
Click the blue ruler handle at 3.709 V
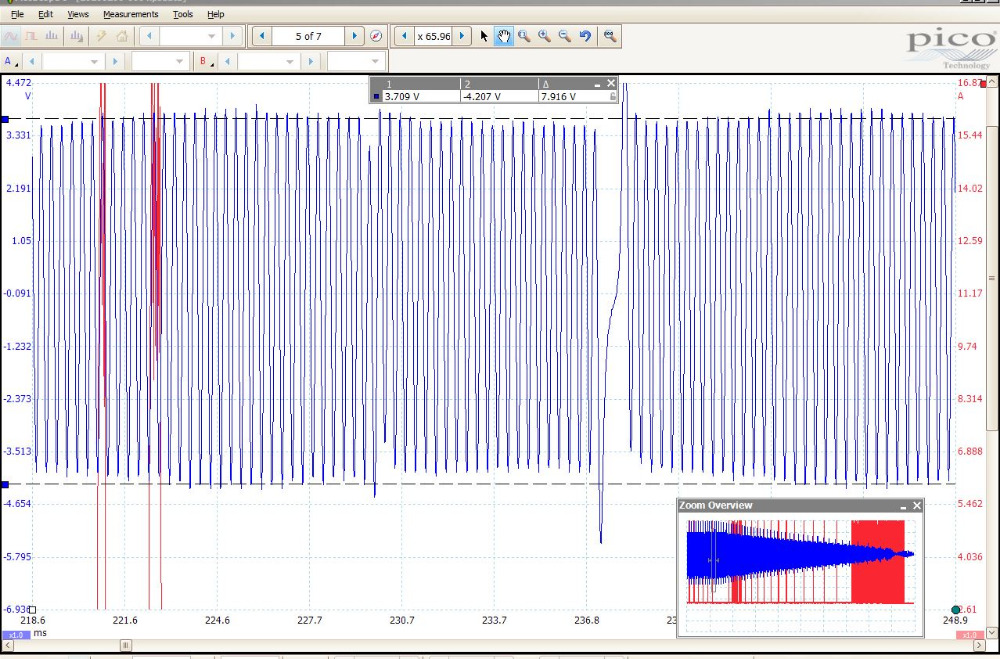(5, 119)
